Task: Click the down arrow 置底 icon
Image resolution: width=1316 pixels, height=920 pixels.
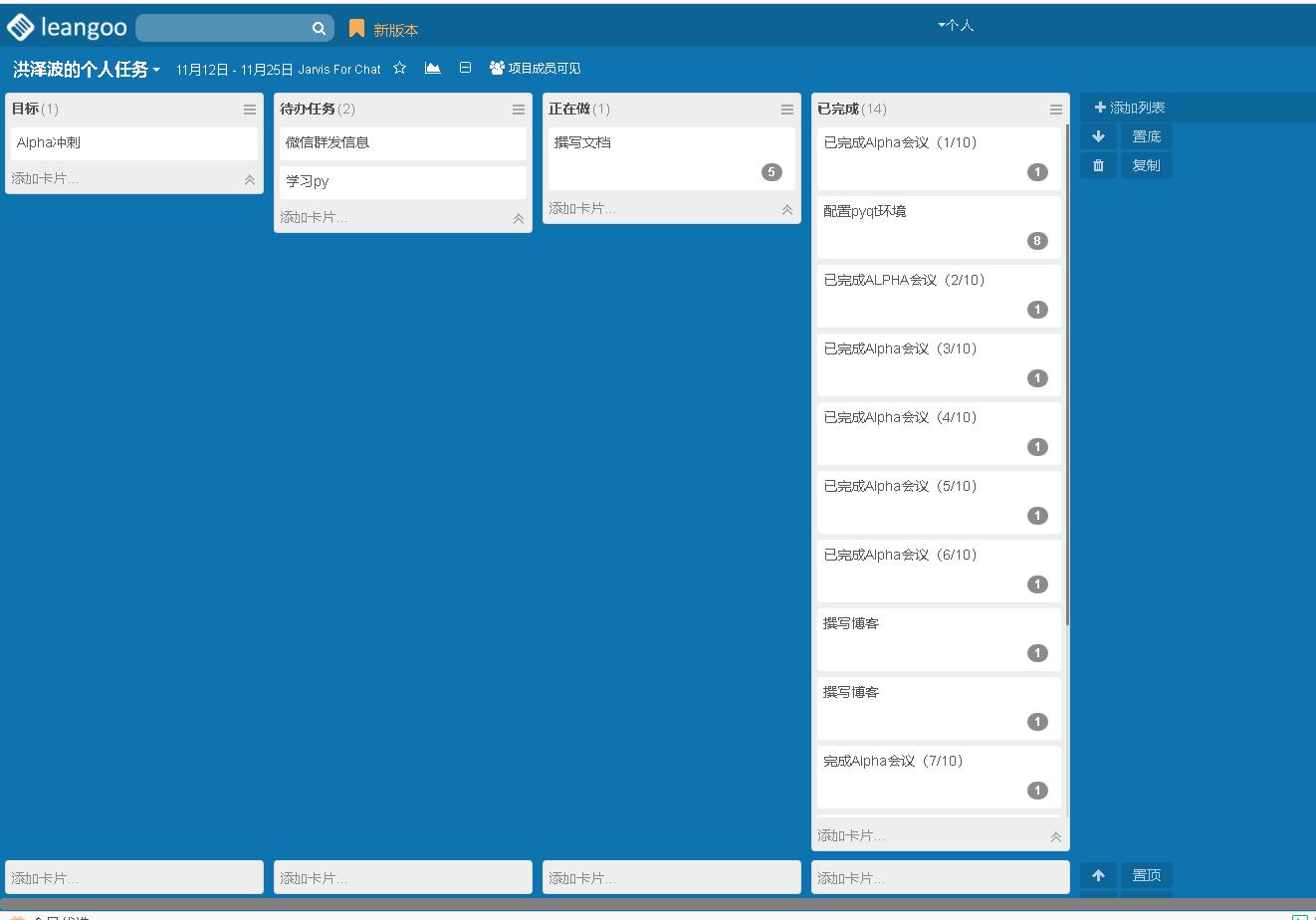Action: pyautogui.click(x=1098, y=136)
